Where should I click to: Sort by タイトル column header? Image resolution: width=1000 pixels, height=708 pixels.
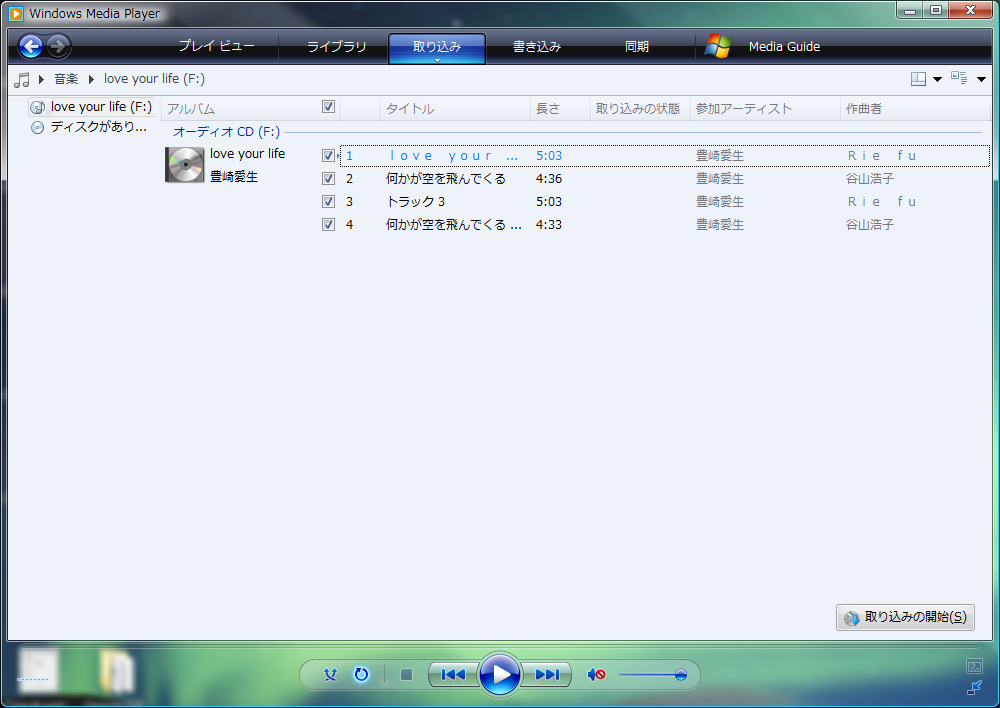455,108
